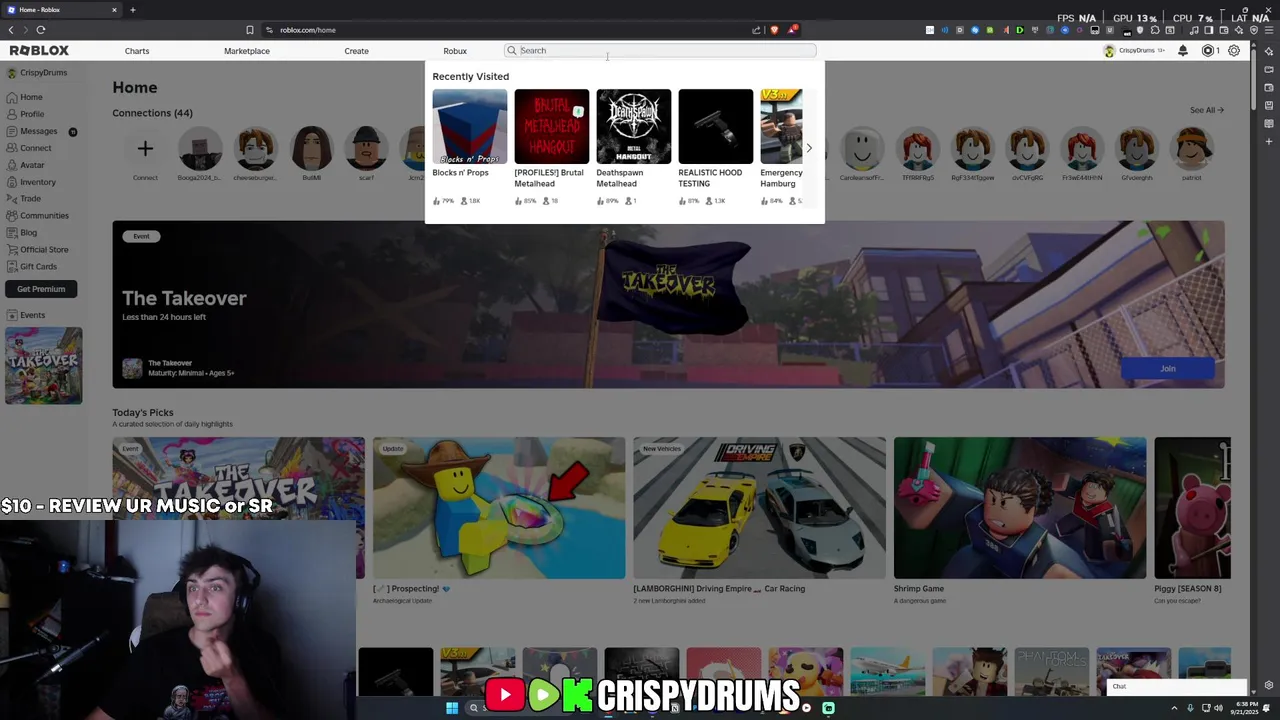The image size is (1280, 720).
Task: Open the Robux tab
Action: pyautogui.click(x=455, y=51)
